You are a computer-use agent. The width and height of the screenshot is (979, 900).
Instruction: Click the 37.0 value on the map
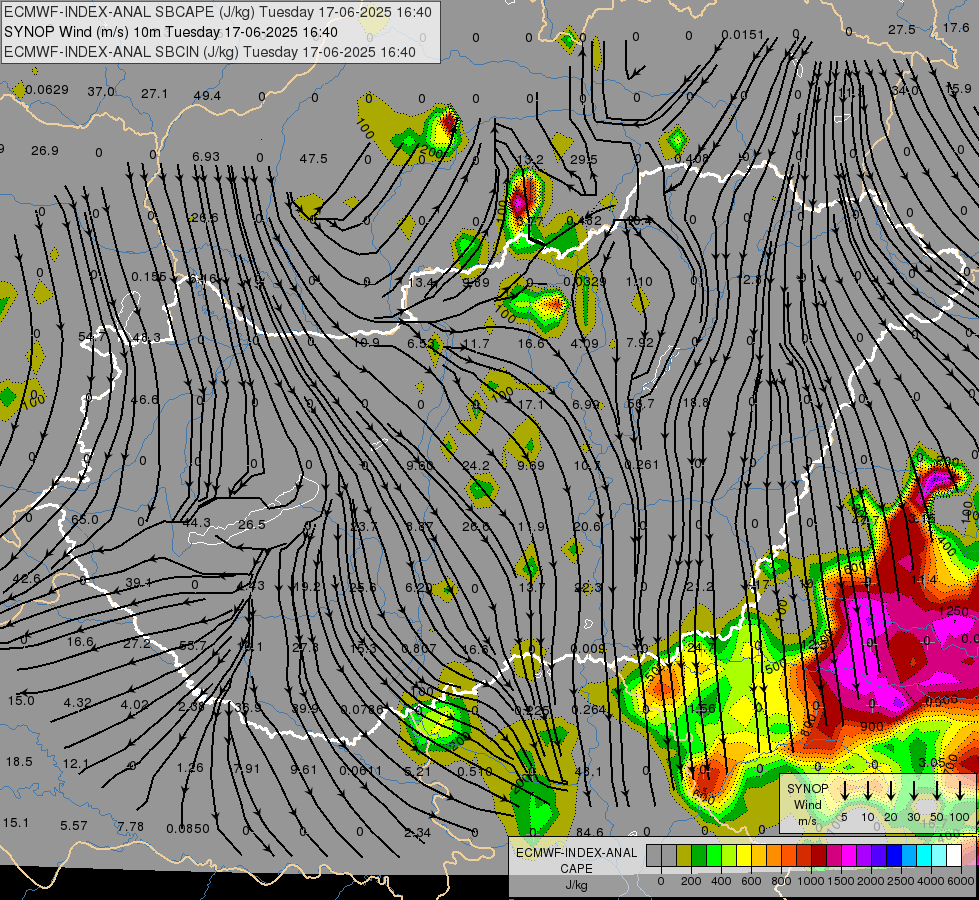[101, 92]
